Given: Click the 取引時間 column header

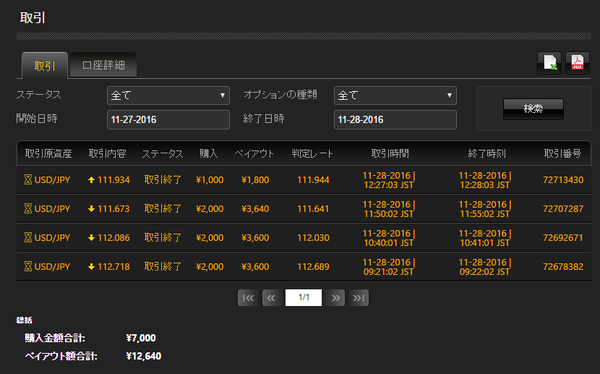Looking at the screenshot, I should coord(390,154).
